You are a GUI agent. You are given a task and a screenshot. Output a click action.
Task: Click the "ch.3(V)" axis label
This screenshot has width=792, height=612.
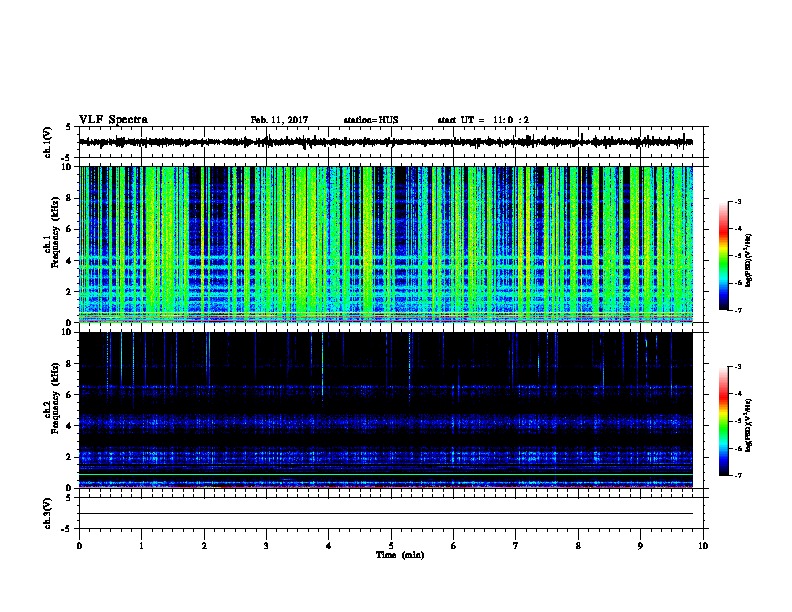coord(48,513)
